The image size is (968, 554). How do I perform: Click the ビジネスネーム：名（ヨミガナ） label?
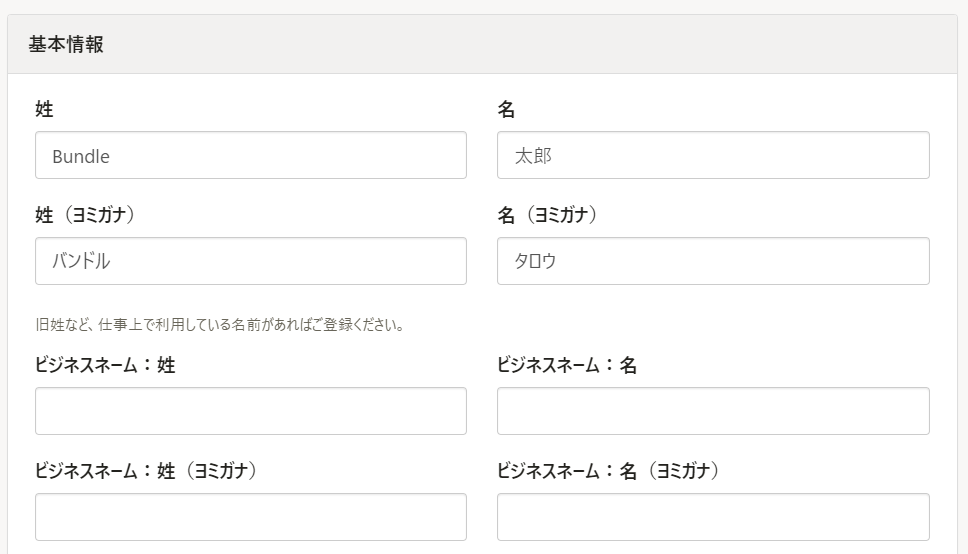pyautogui.click(x=608, y=471)
